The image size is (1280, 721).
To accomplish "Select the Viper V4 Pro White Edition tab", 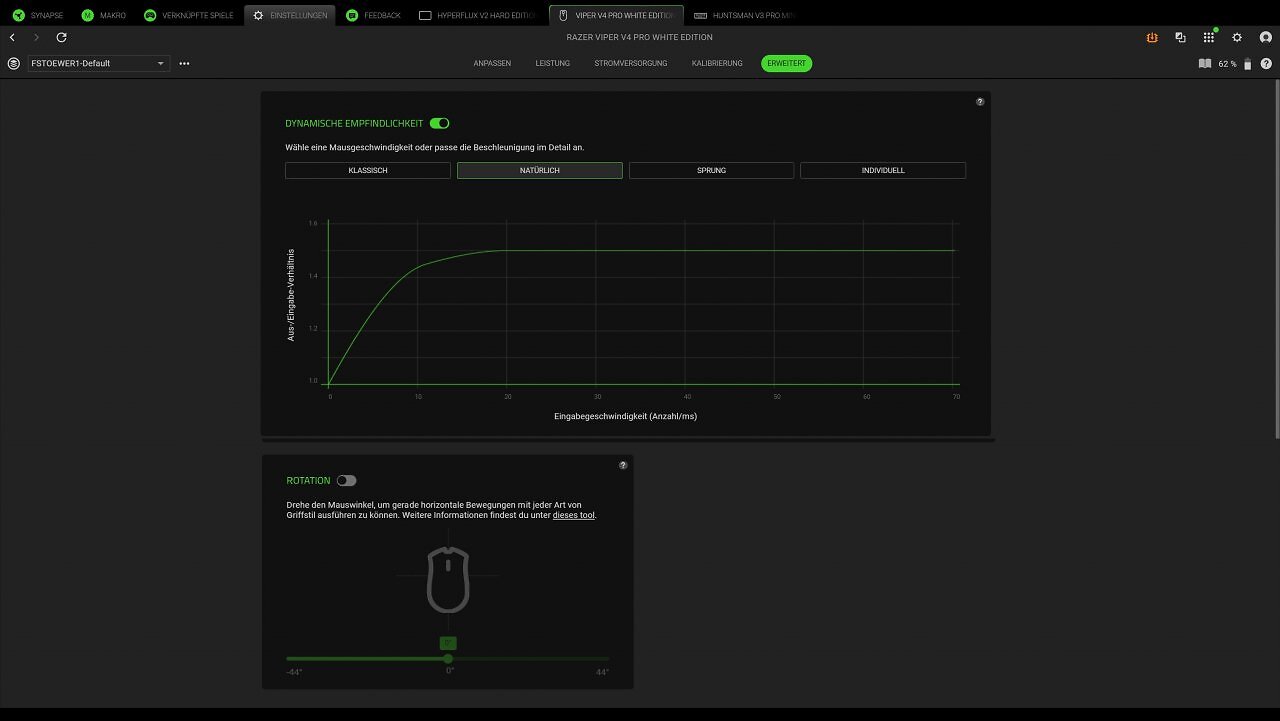I will point(616,15).
